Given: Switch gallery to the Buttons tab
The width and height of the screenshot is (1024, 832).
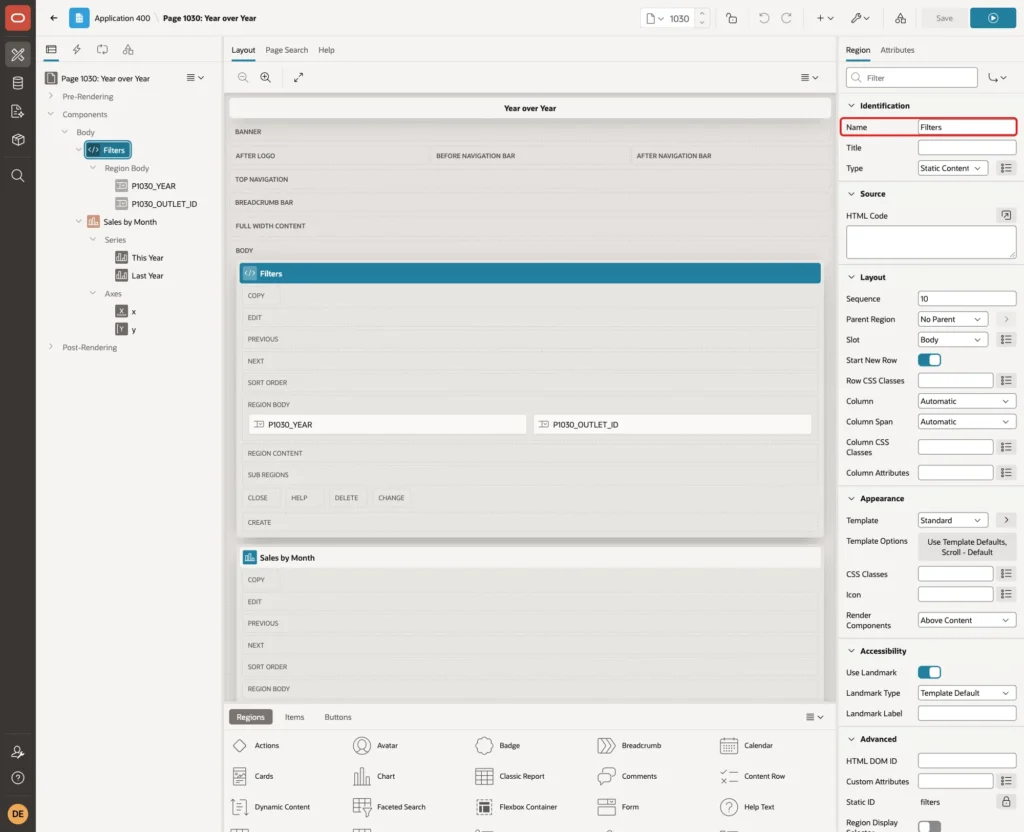Looking at the screenshot, I should tap(338, 717).
